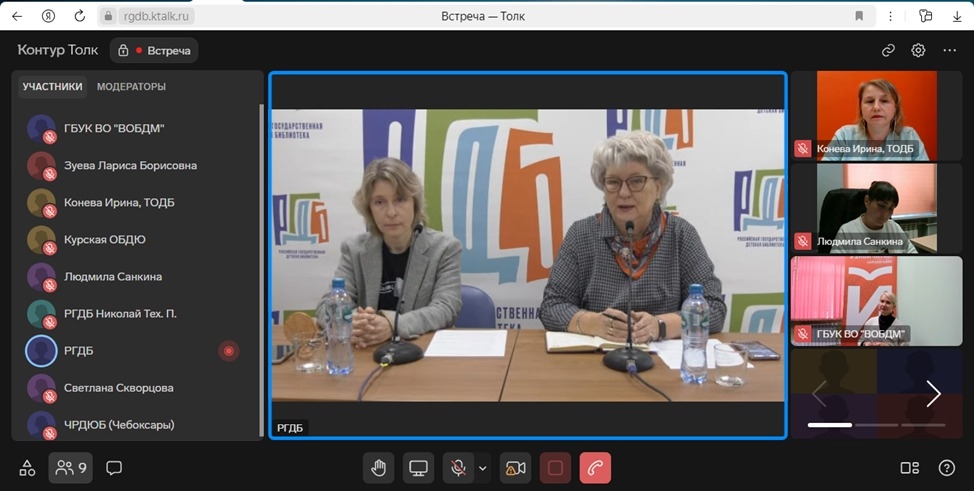This screenshot has width=974, height=491.
Task: Raise hand in the meeting
Action: [379, 468]
